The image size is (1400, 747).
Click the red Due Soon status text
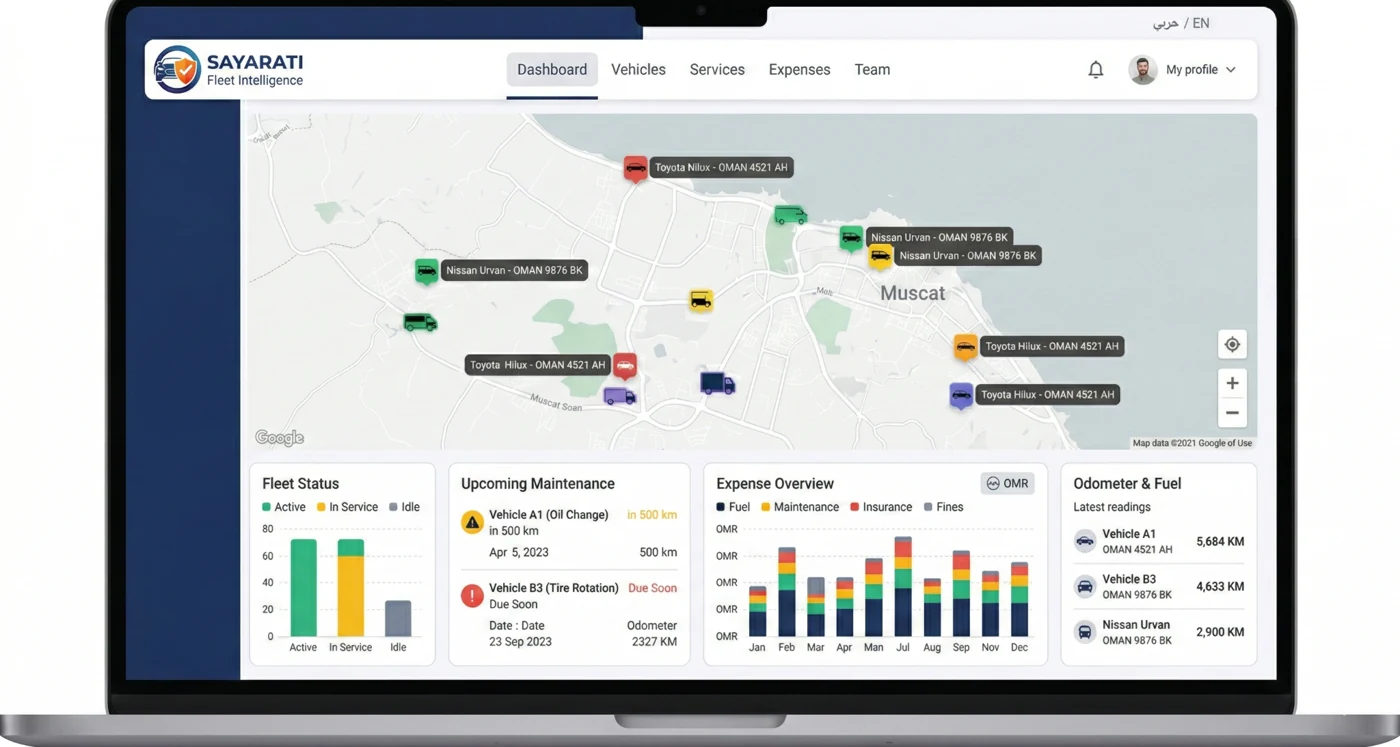pyautogui.click(x=652, y=588)
